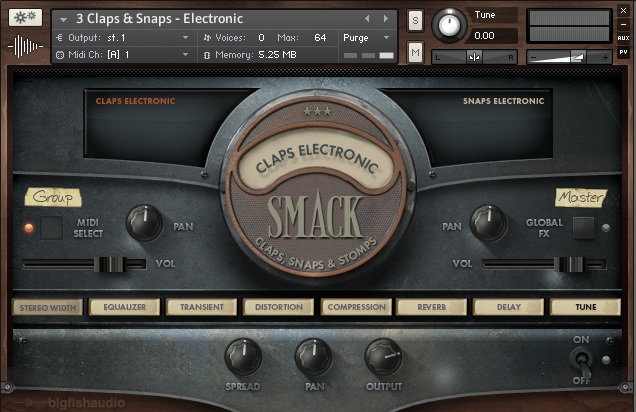Open the instrument options gear icon
The image size is (636, 412).
click(25, 18)
